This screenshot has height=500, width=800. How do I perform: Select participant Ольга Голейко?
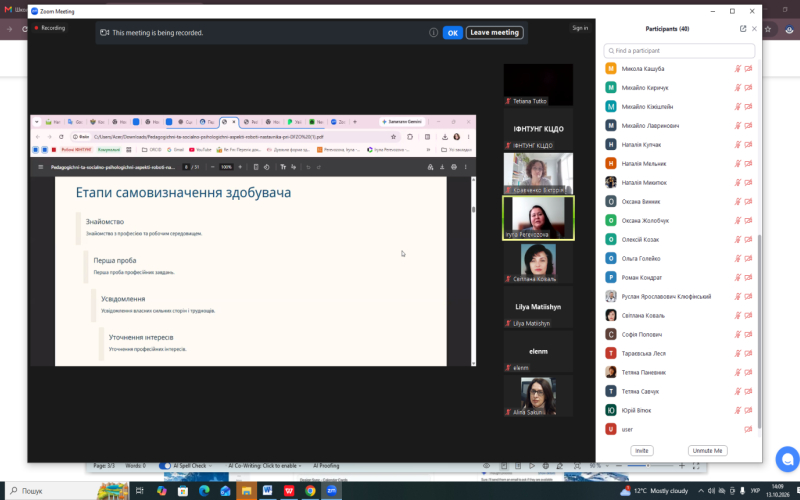click(679, 258)
